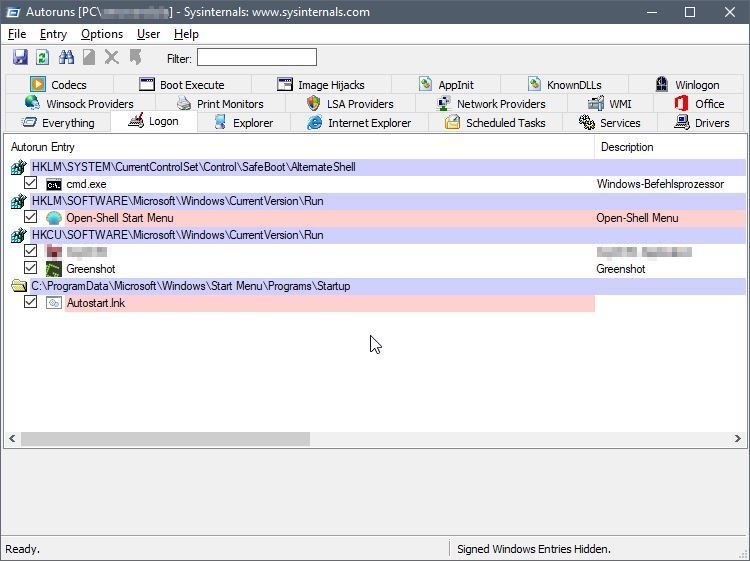The width and height of the screenshot is (750, 561).
Task: Click the horizontal scrollbar thumb
Action: [x=165, y=439]
